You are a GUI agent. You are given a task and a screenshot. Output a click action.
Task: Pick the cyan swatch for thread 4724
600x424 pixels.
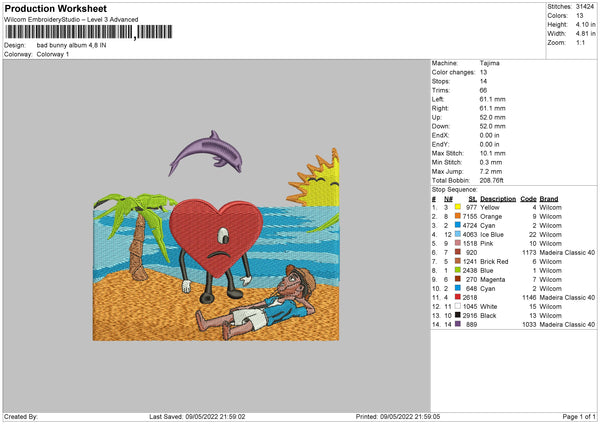458,225
